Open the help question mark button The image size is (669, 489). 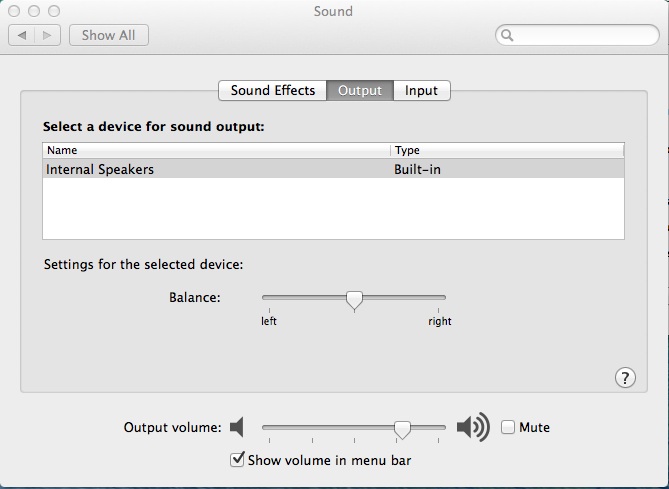tap(625, 377)
